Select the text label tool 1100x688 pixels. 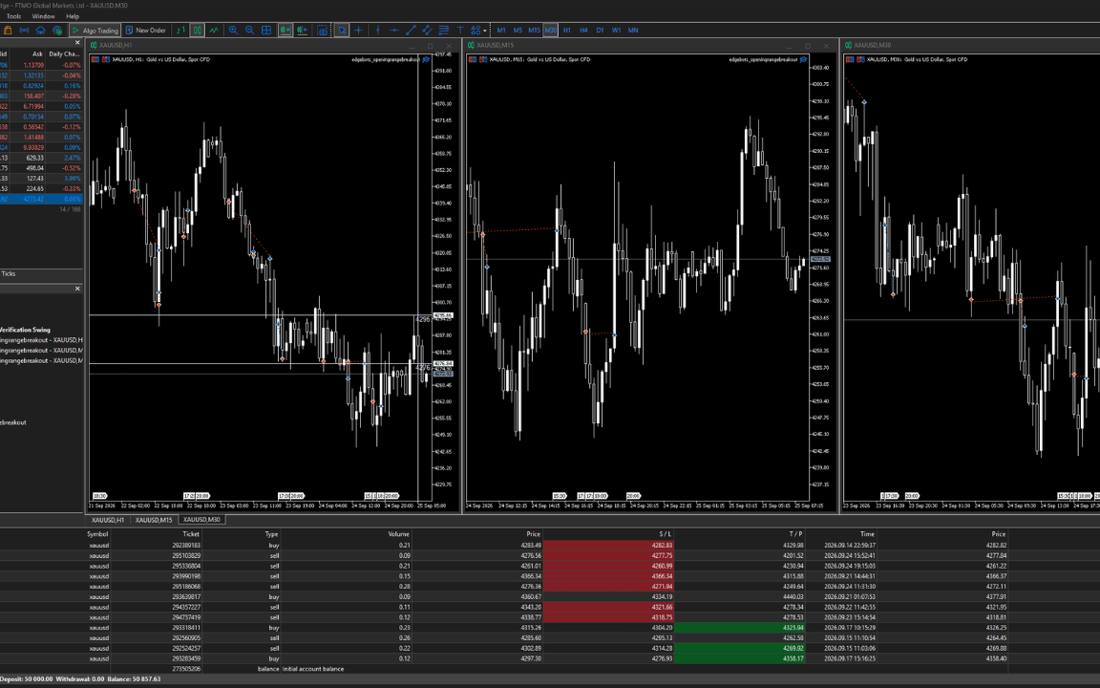tap(460, 30)
